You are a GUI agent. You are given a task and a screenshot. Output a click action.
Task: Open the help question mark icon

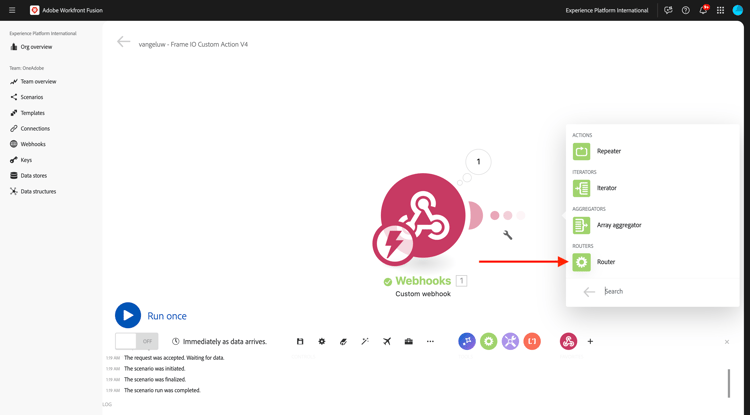pos(685,10)
